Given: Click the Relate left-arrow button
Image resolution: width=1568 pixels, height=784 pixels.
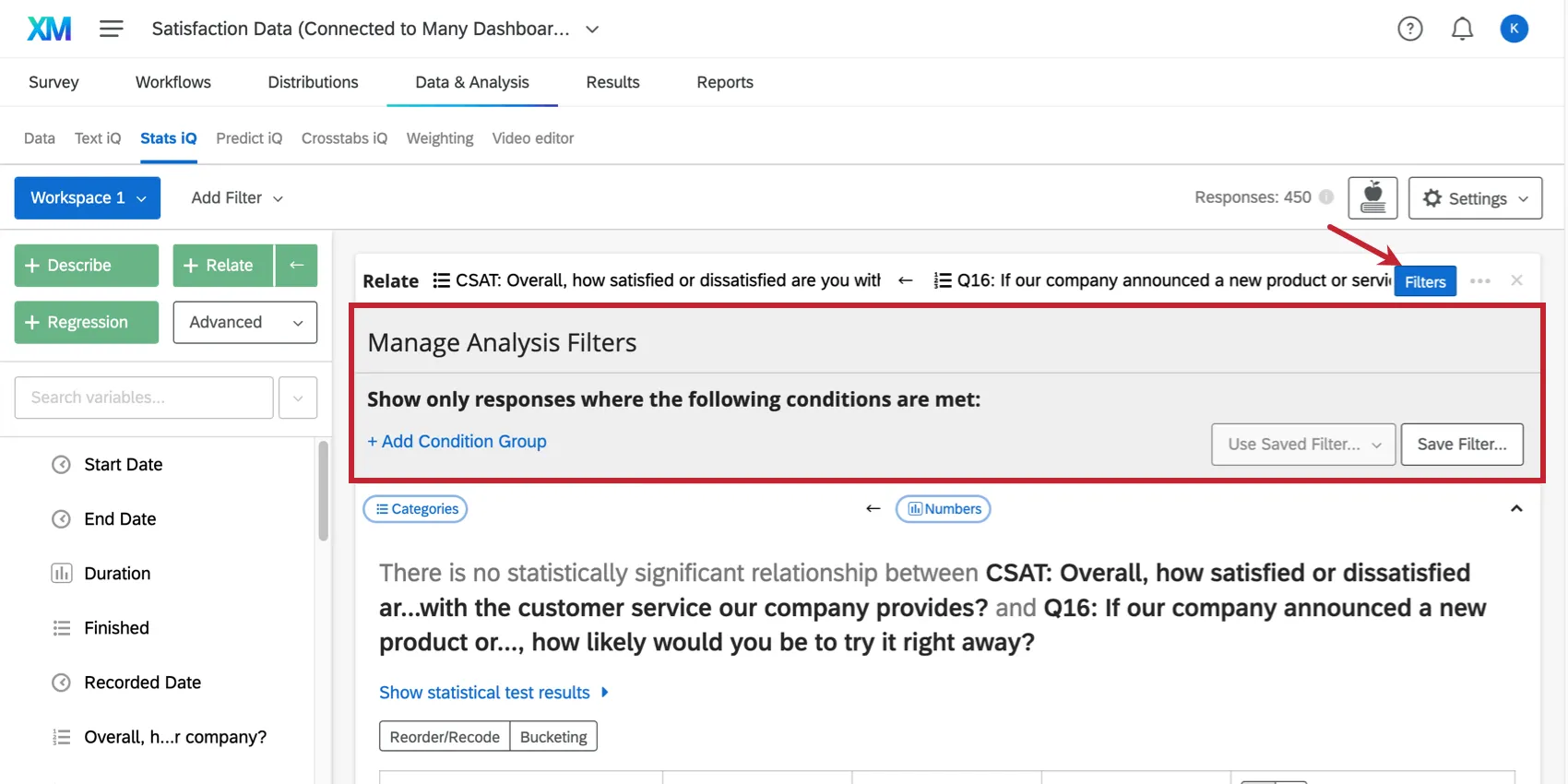Looking at the screenshot, I should click(297, 266).
